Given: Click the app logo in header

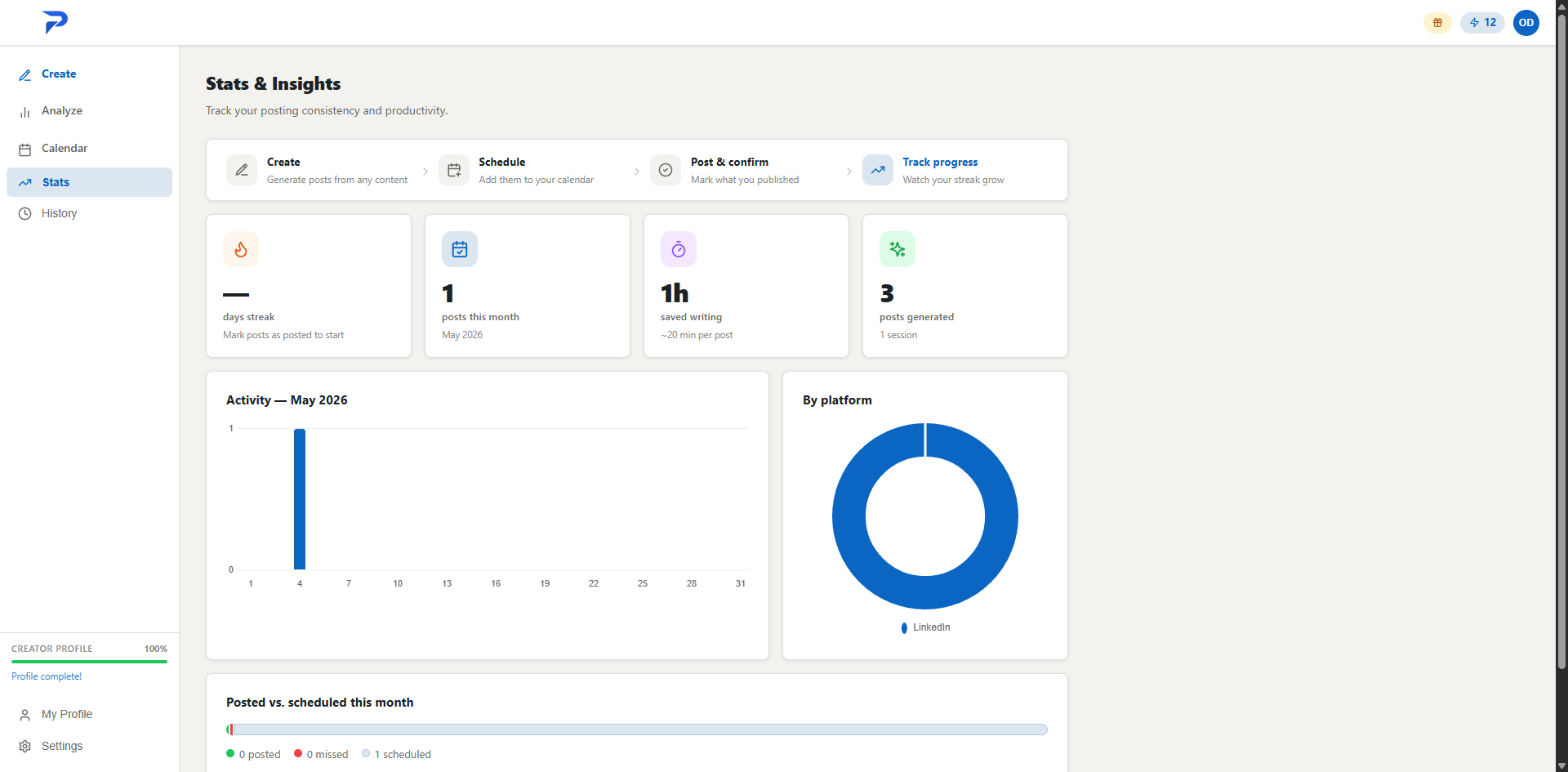Looking at the screenshot, I should (x=55, y=22).
